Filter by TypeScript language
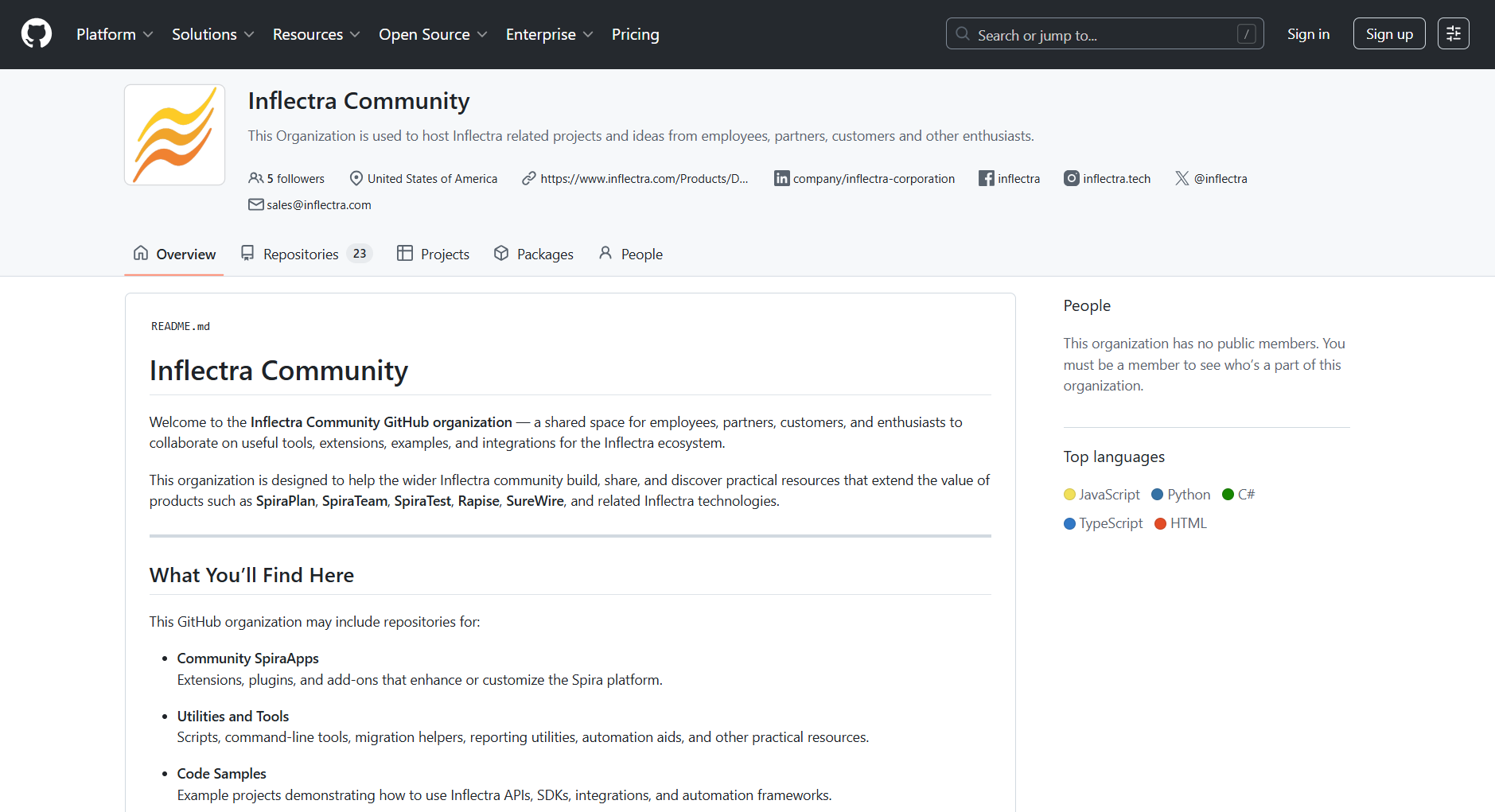 coord(1103,523)
